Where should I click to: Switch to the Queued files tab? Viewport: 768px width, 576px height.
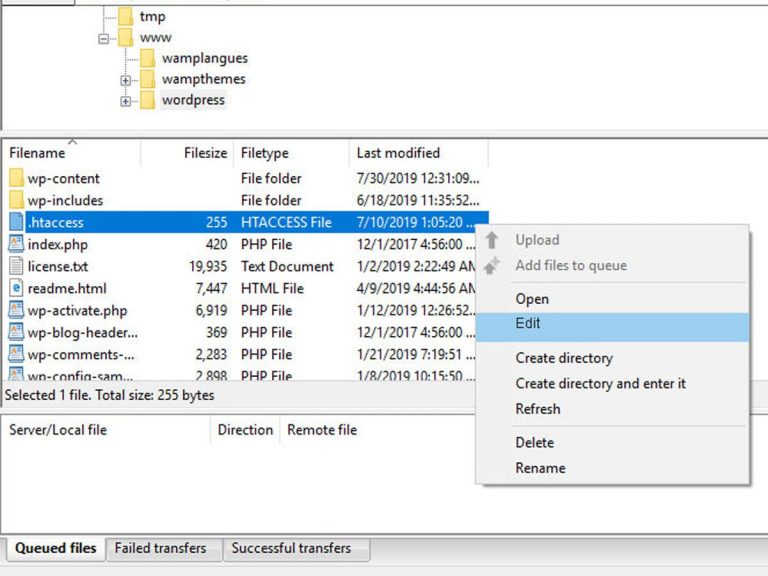[56, 549]
